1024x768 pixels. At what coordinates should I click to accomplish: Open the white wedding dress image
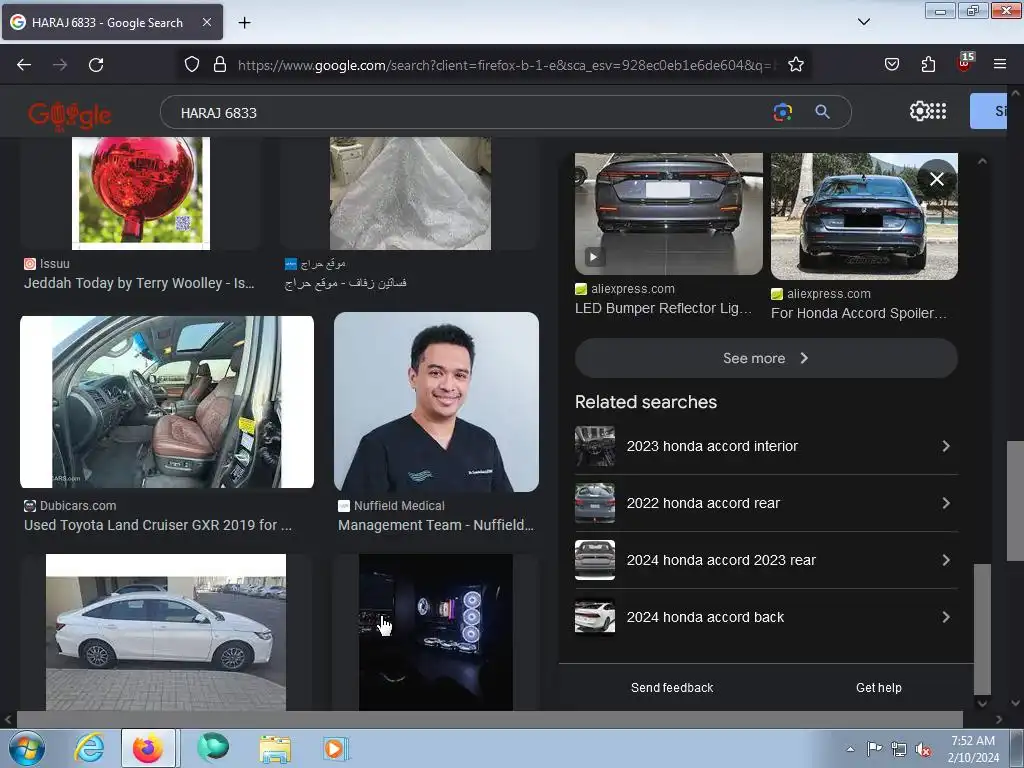[410, 193]
